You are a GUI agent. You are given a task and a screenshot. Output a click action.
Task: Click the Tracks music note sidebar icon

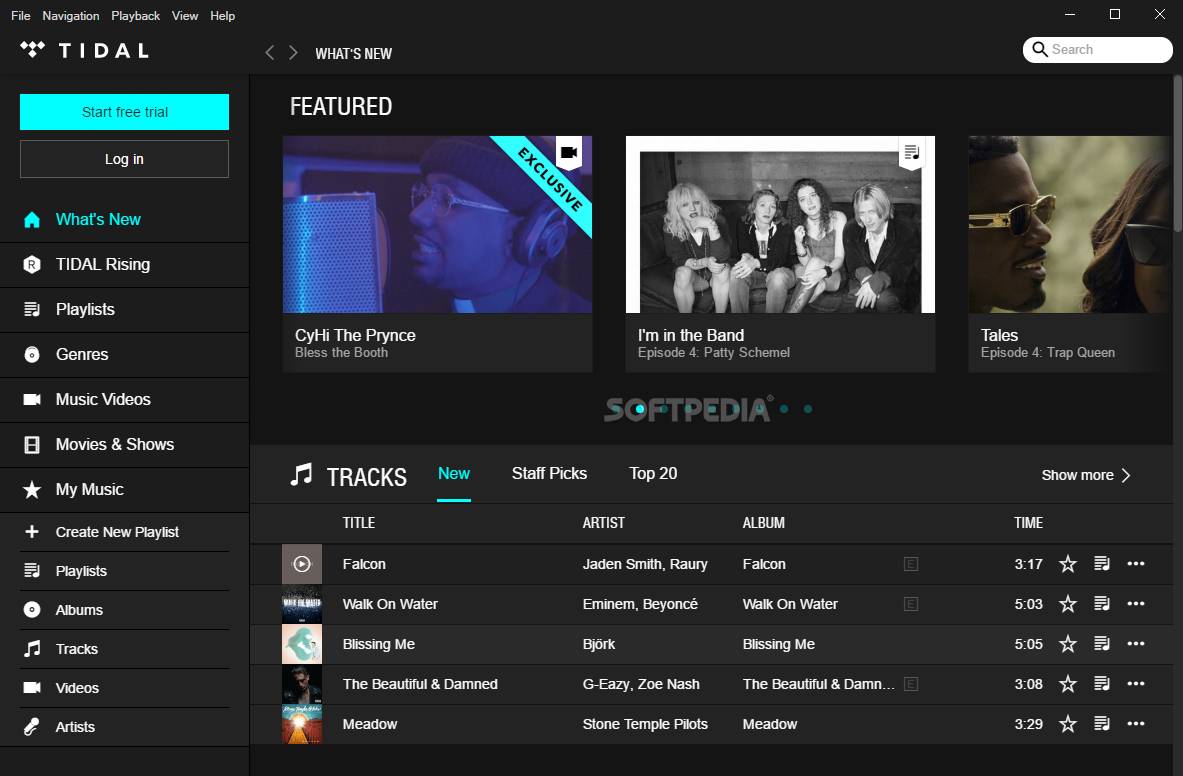tap(32, 649)
